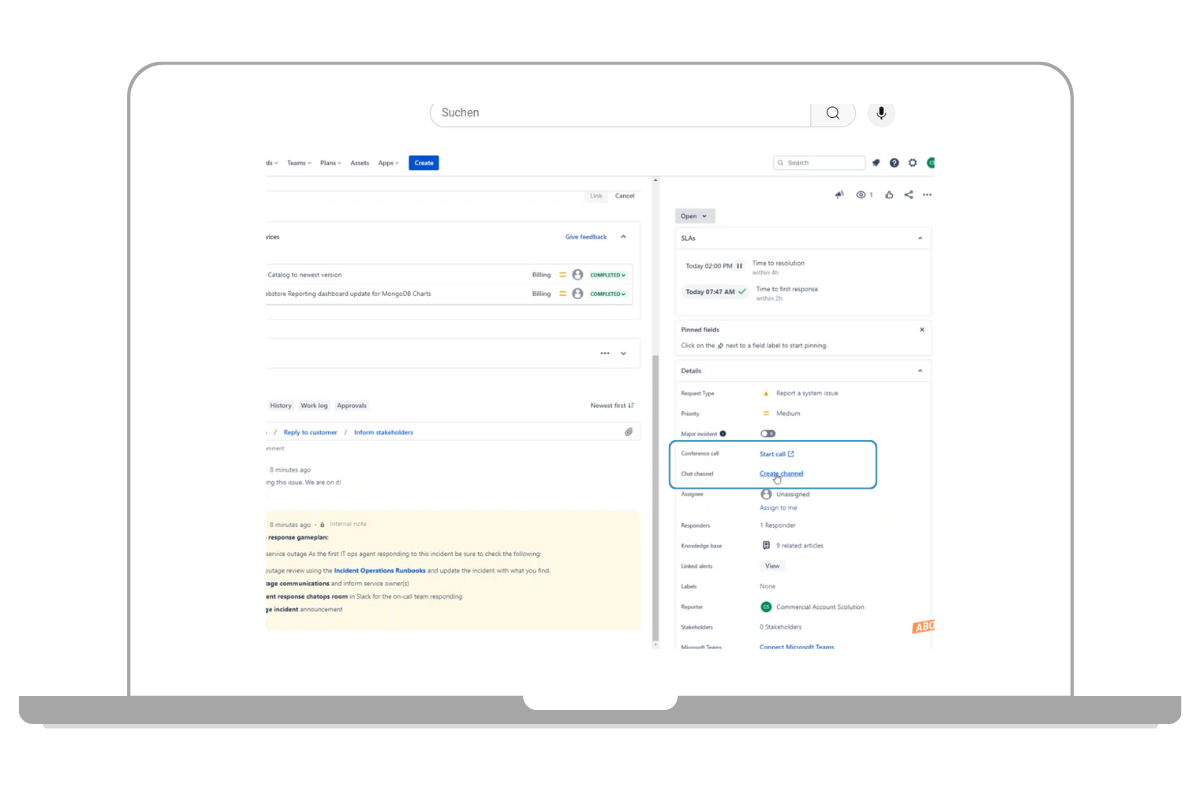This screenshot has height=790, width=1200.
Task: Click the Give feedback link
Action: point(586,237)
